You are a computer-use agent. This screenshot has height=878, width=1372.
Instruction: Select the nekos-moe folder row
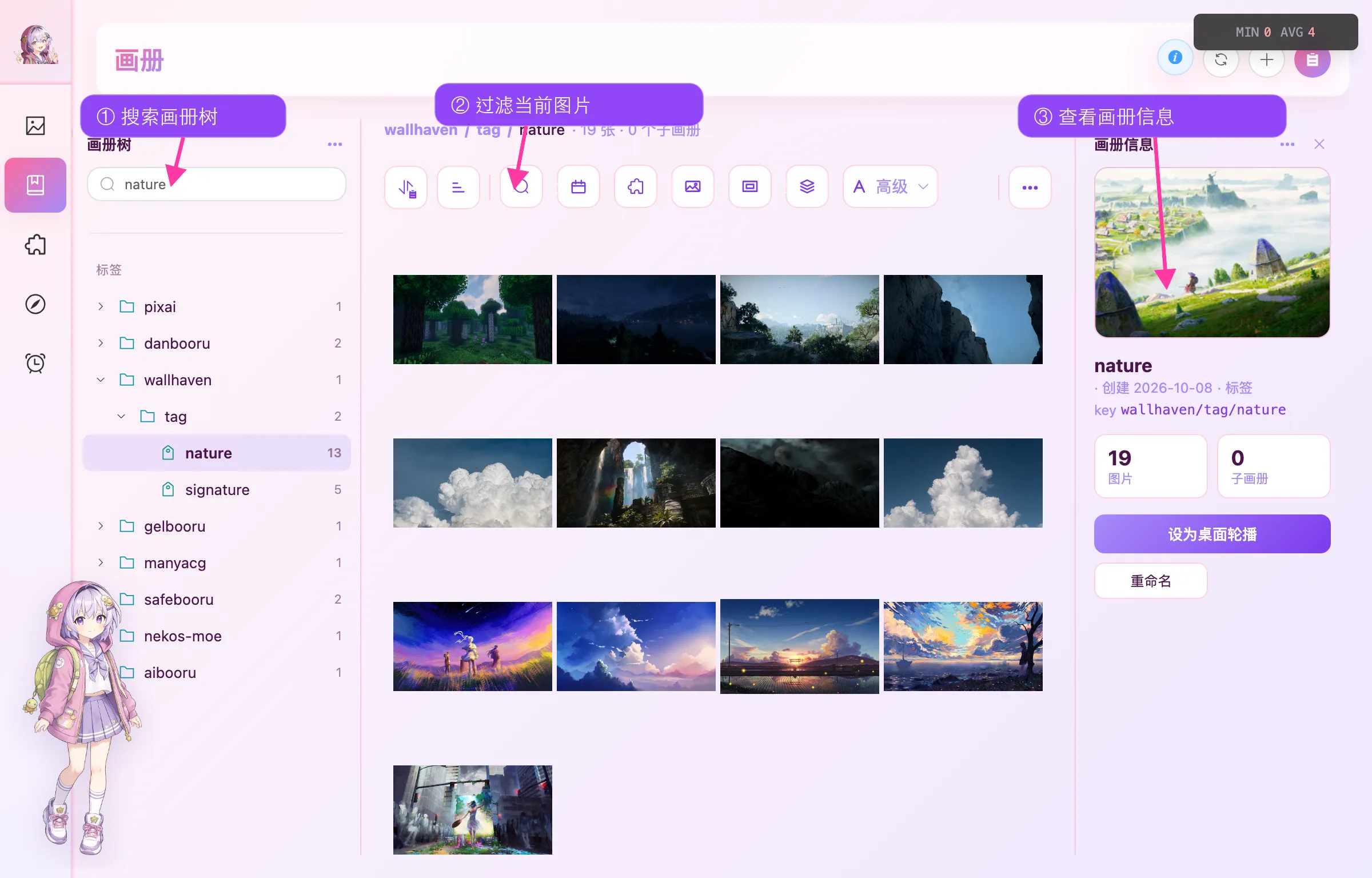pyautogui.click(x=217, y=636)
